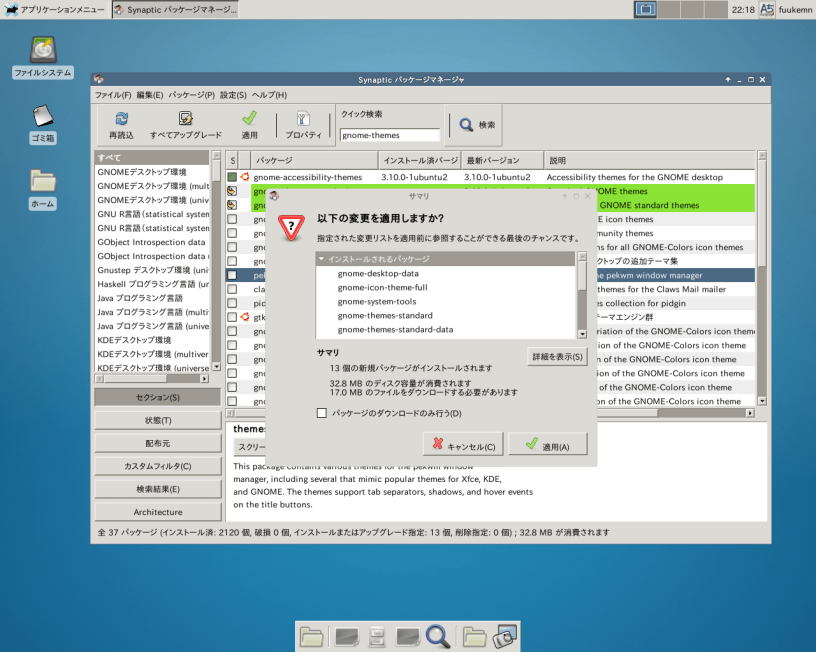The image size is (816, 652).
Task: Click the Architecture filter button
Action: 158,512
